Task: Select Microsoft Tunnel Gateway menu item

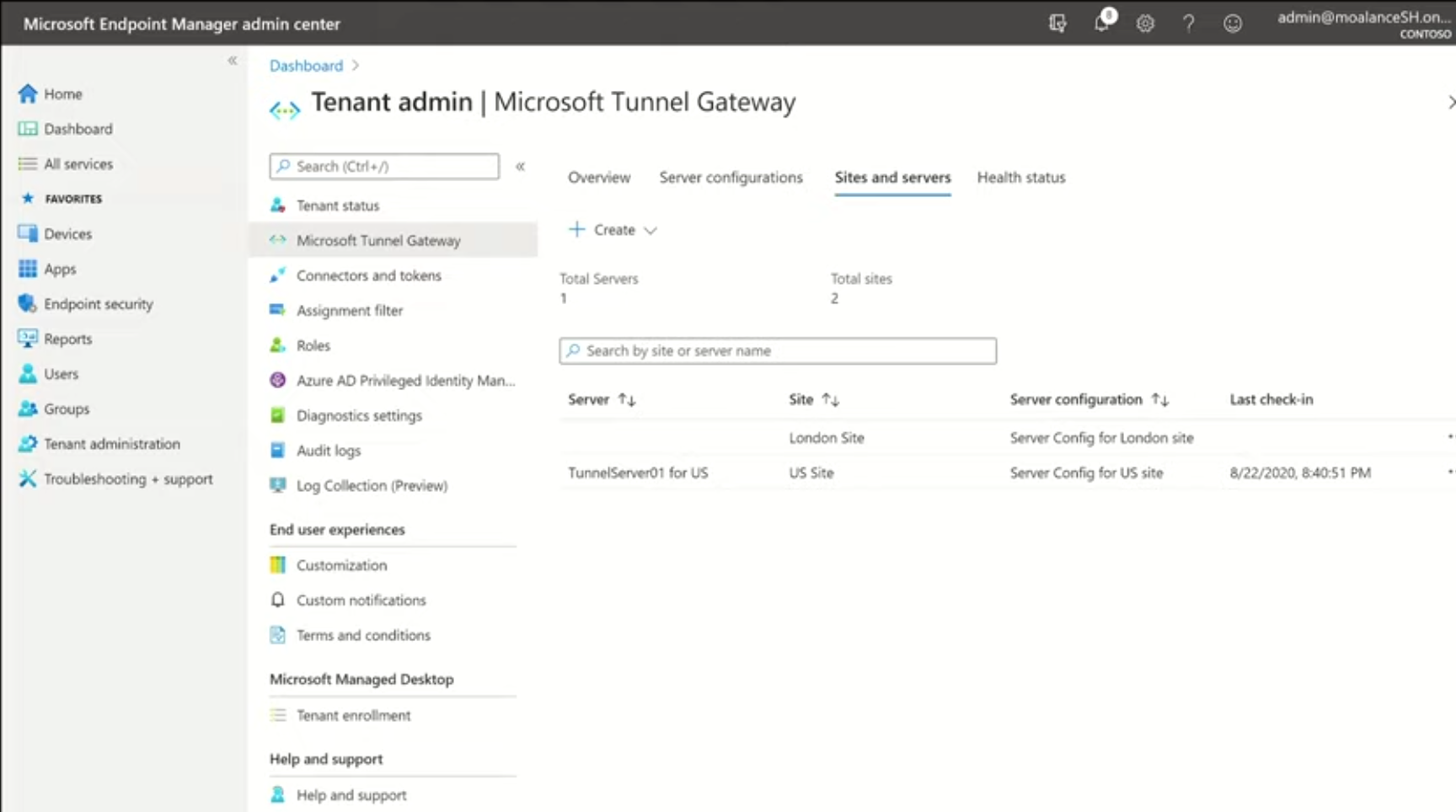Action: pyautogui.click(x=393, y=240)
